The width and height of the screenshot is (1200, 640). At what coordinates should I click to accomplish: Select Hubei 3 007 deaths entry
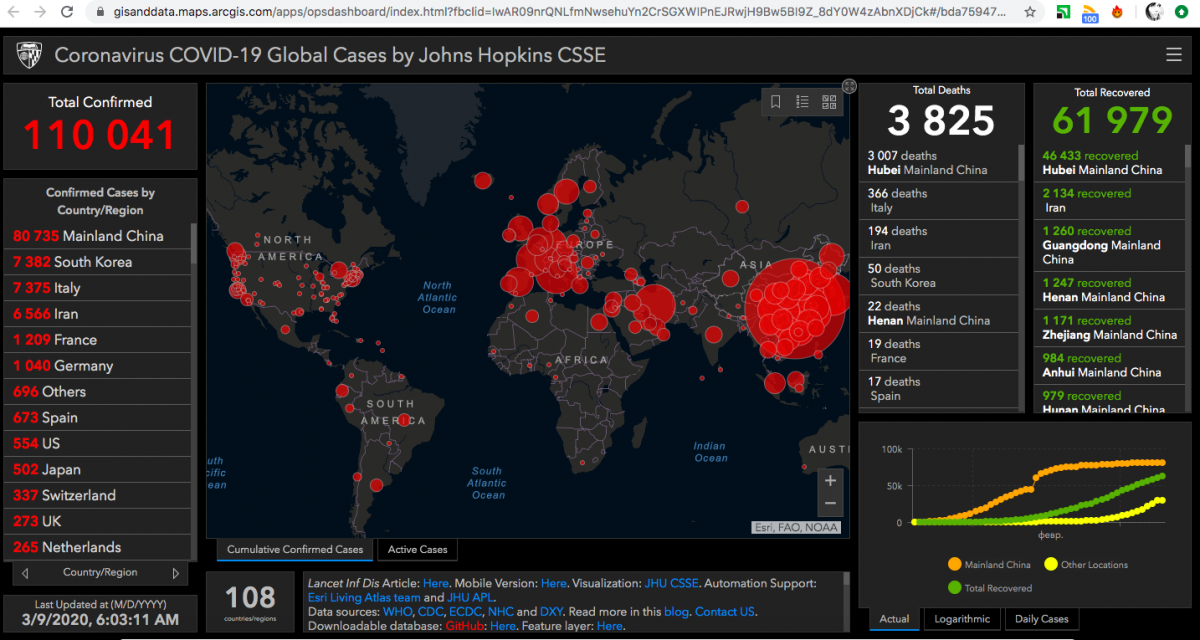939,163
